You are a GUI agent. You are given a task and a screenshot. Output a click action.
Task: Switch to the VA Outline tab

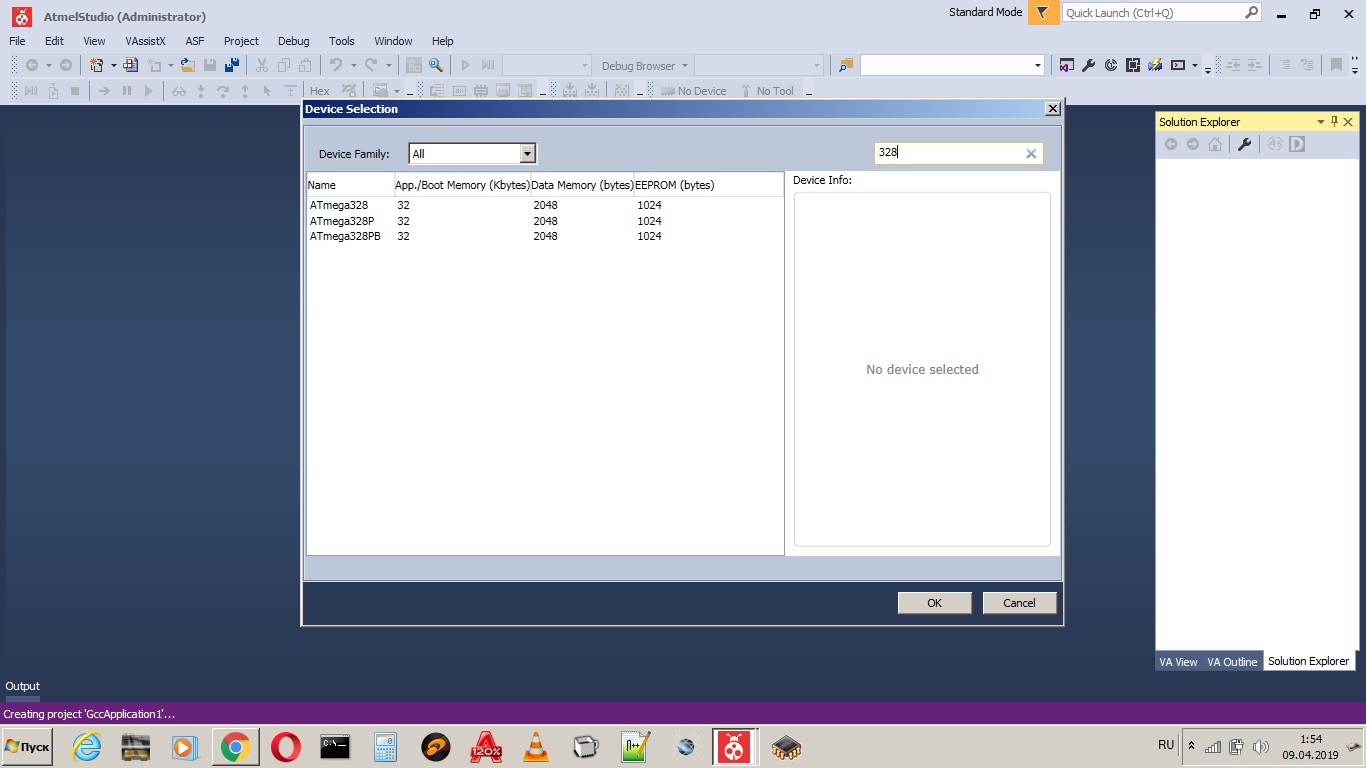click(1232, 662)
